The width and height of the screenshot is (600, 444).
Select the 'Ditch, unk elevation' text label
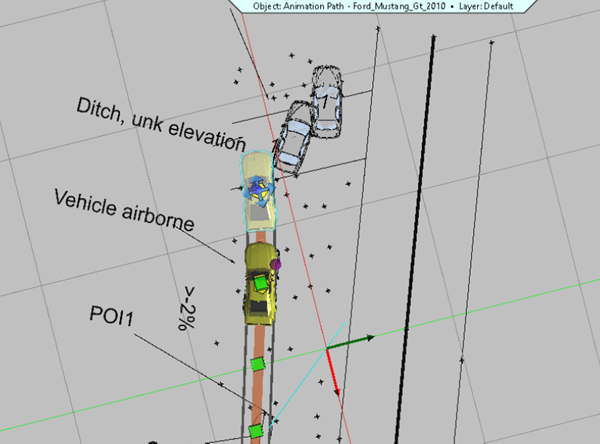161,124
